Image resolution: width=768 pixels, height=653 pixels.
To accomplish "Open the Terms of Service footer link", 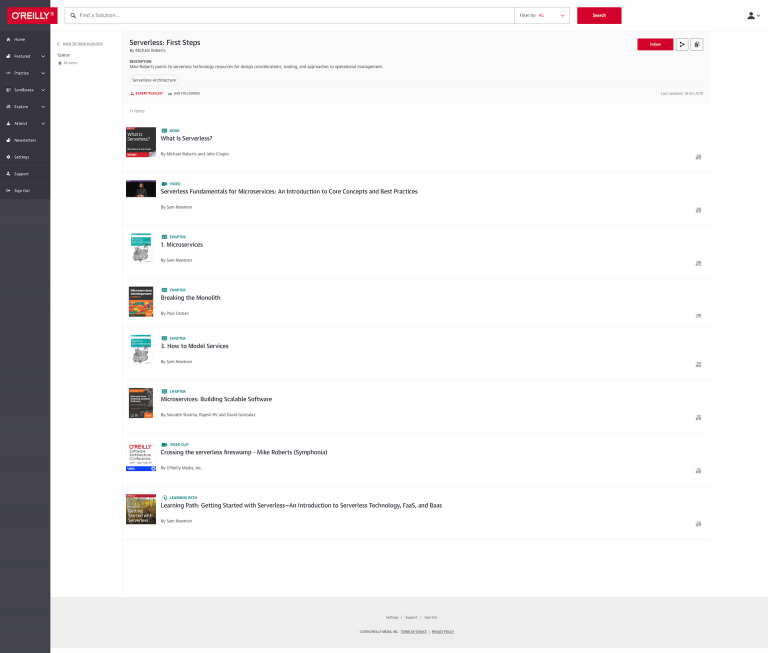I will tap(413, 632).
